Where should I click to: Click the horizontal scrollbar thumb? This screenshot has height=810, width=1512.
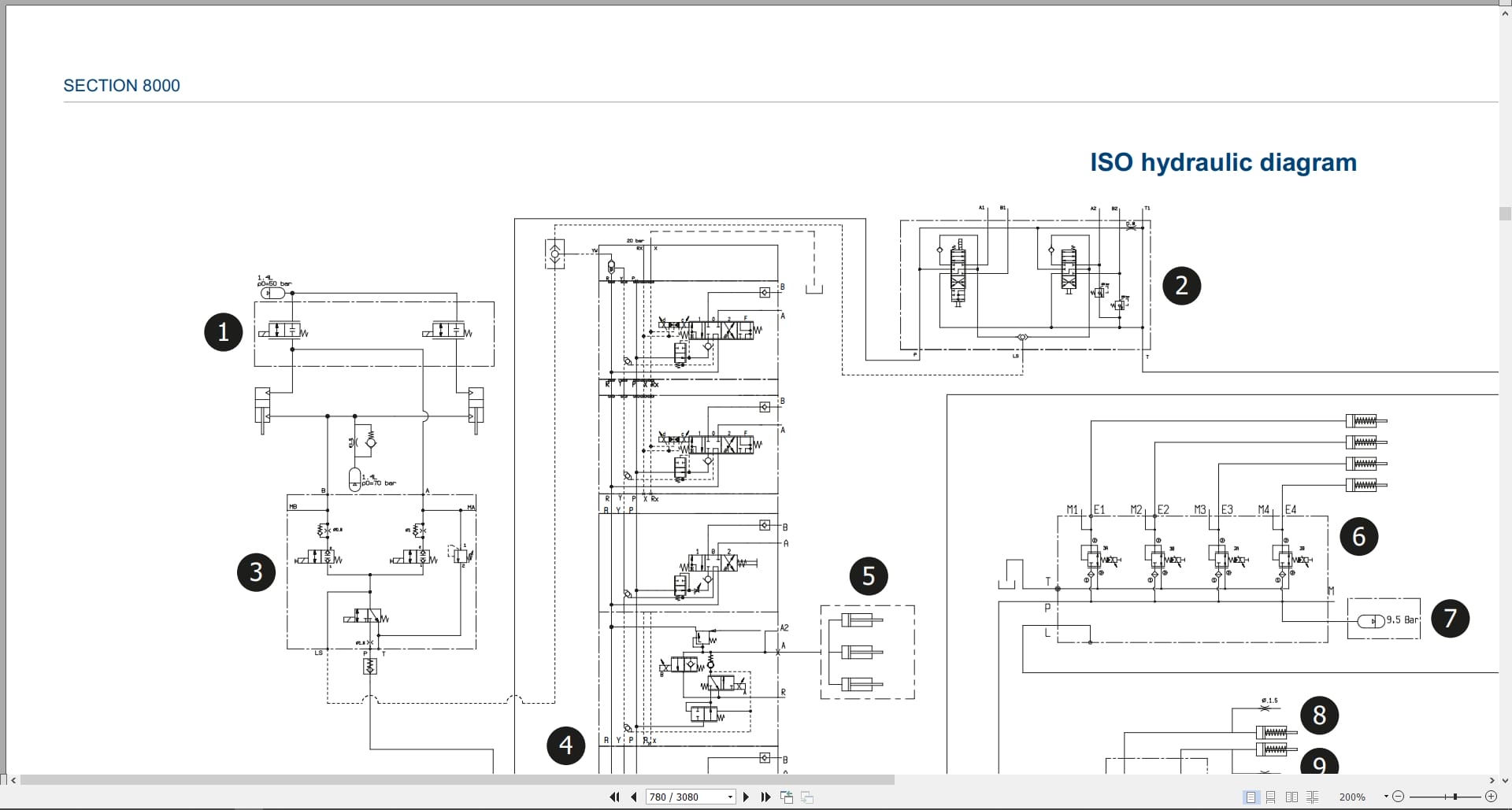coord(457,780)
